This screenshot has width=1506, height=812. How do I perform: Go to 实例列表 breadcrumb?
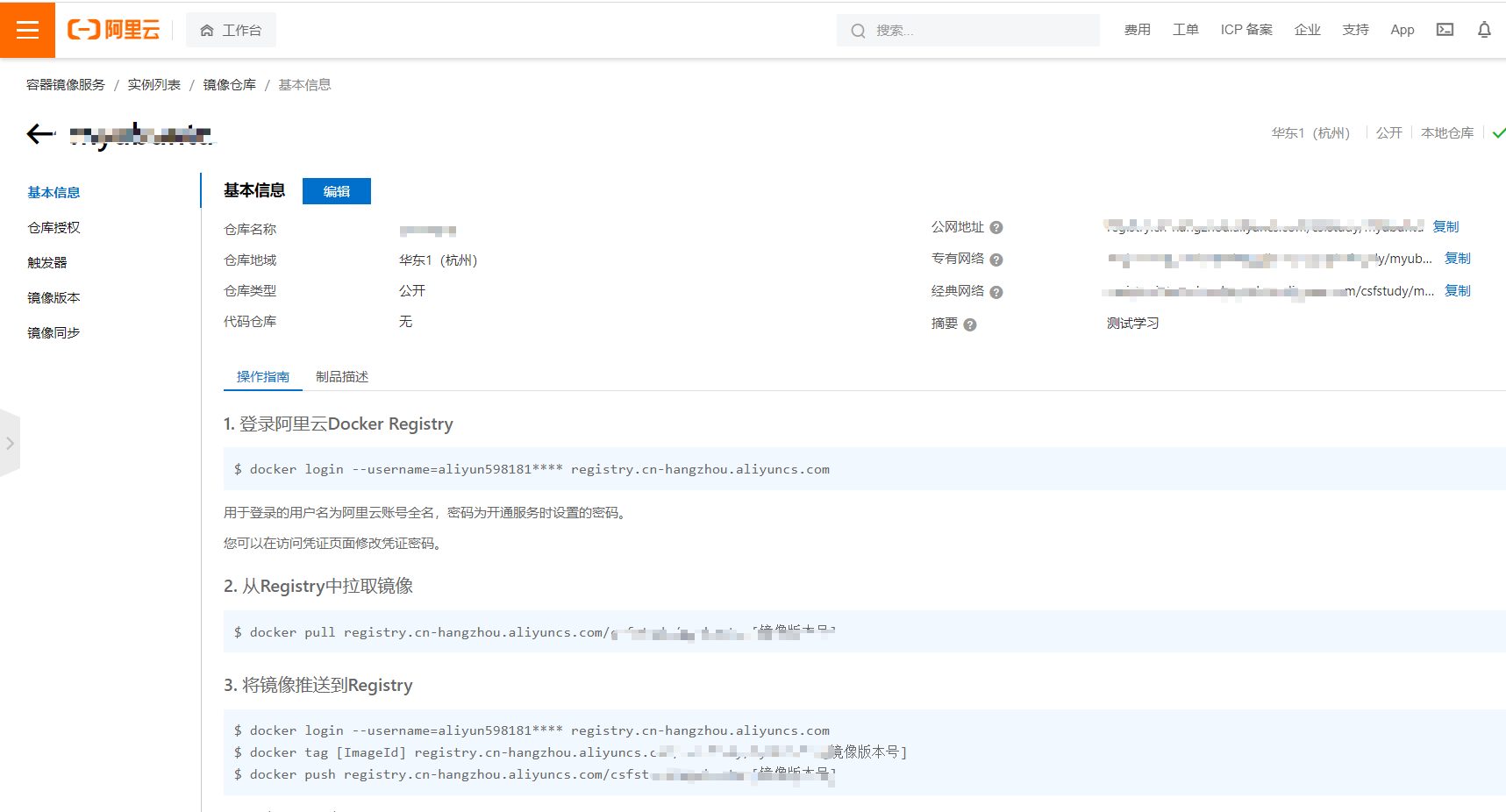tap(154, 85)
